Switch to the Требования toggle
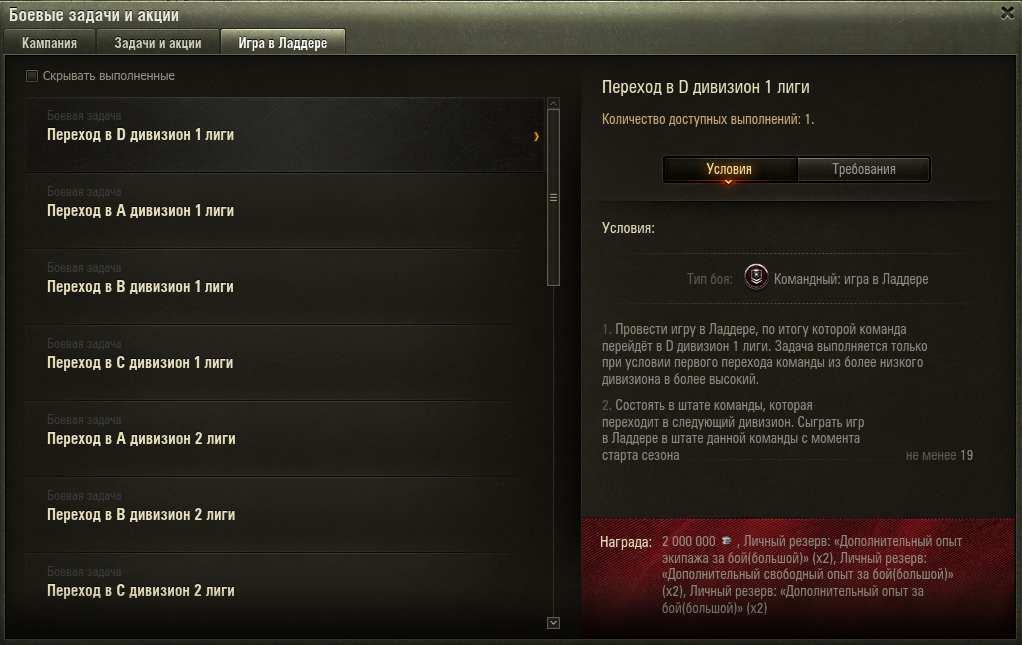Viewport: 1022px width, 645px height. (864, 169)
